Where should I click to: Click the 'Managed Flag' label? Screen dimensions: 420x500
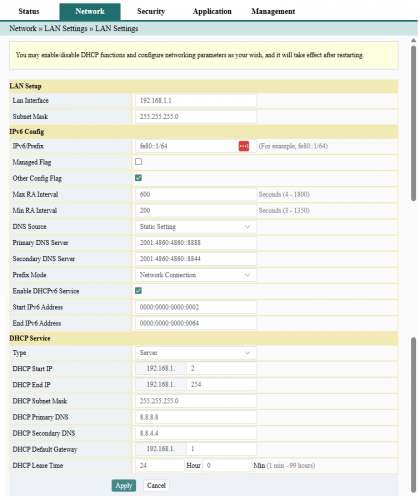32,162
